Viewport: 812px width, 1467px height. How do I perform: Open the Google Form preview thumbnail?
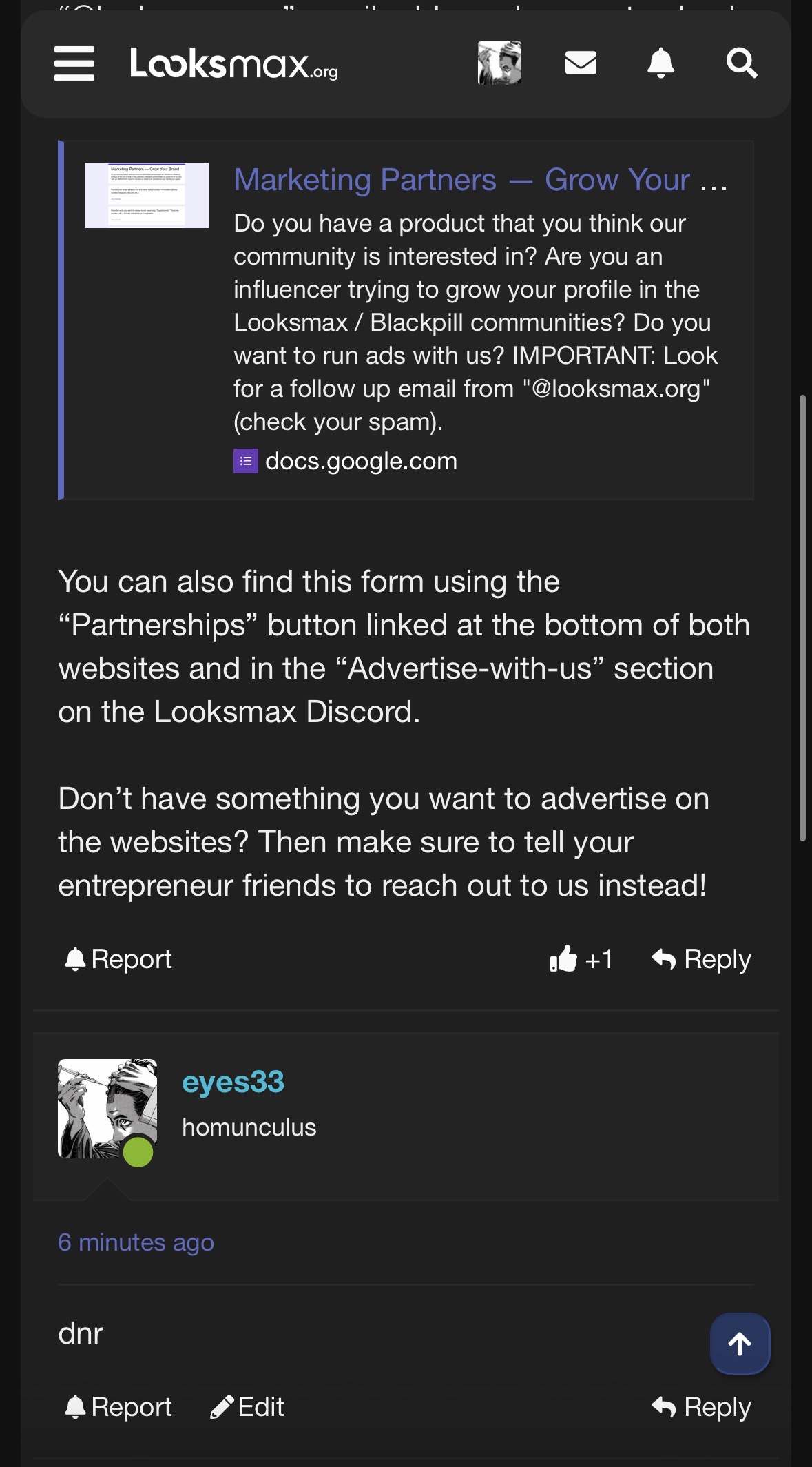pyautogui.click(x=147, y=195)
